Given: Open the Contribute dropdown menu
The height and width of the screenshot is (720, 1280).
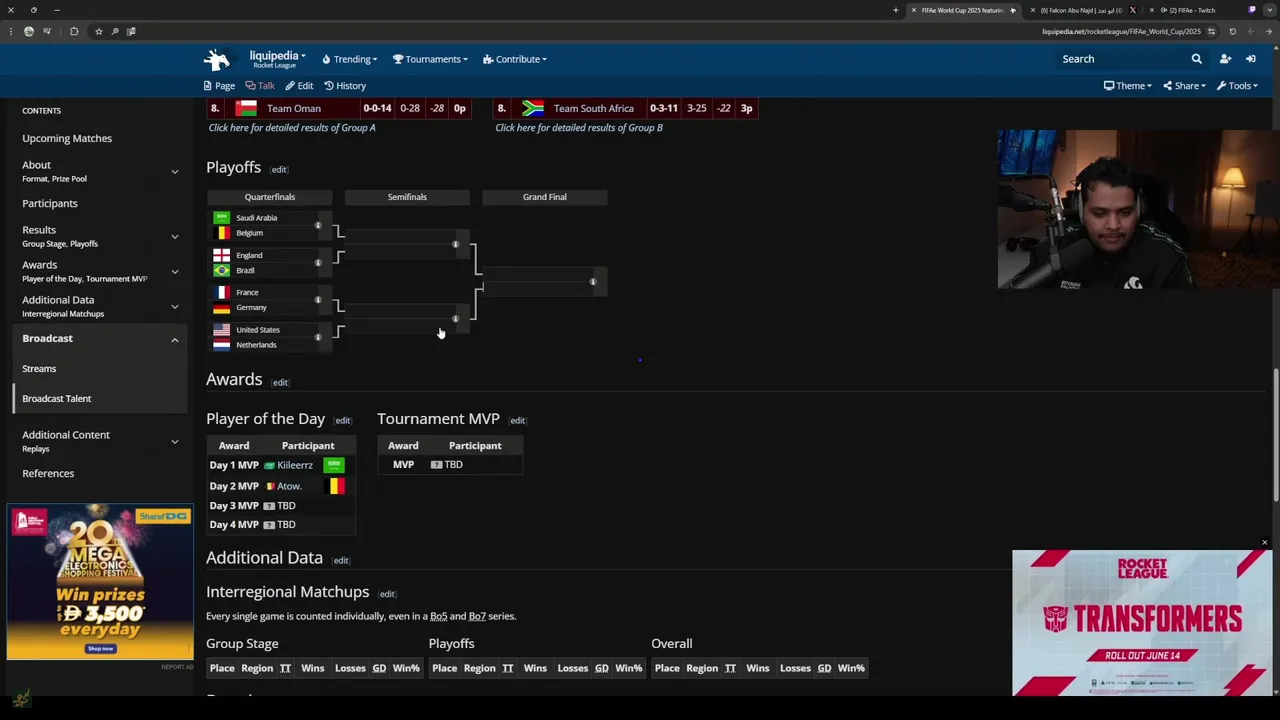Looking at the screenshot, I should tap(514, 59).
